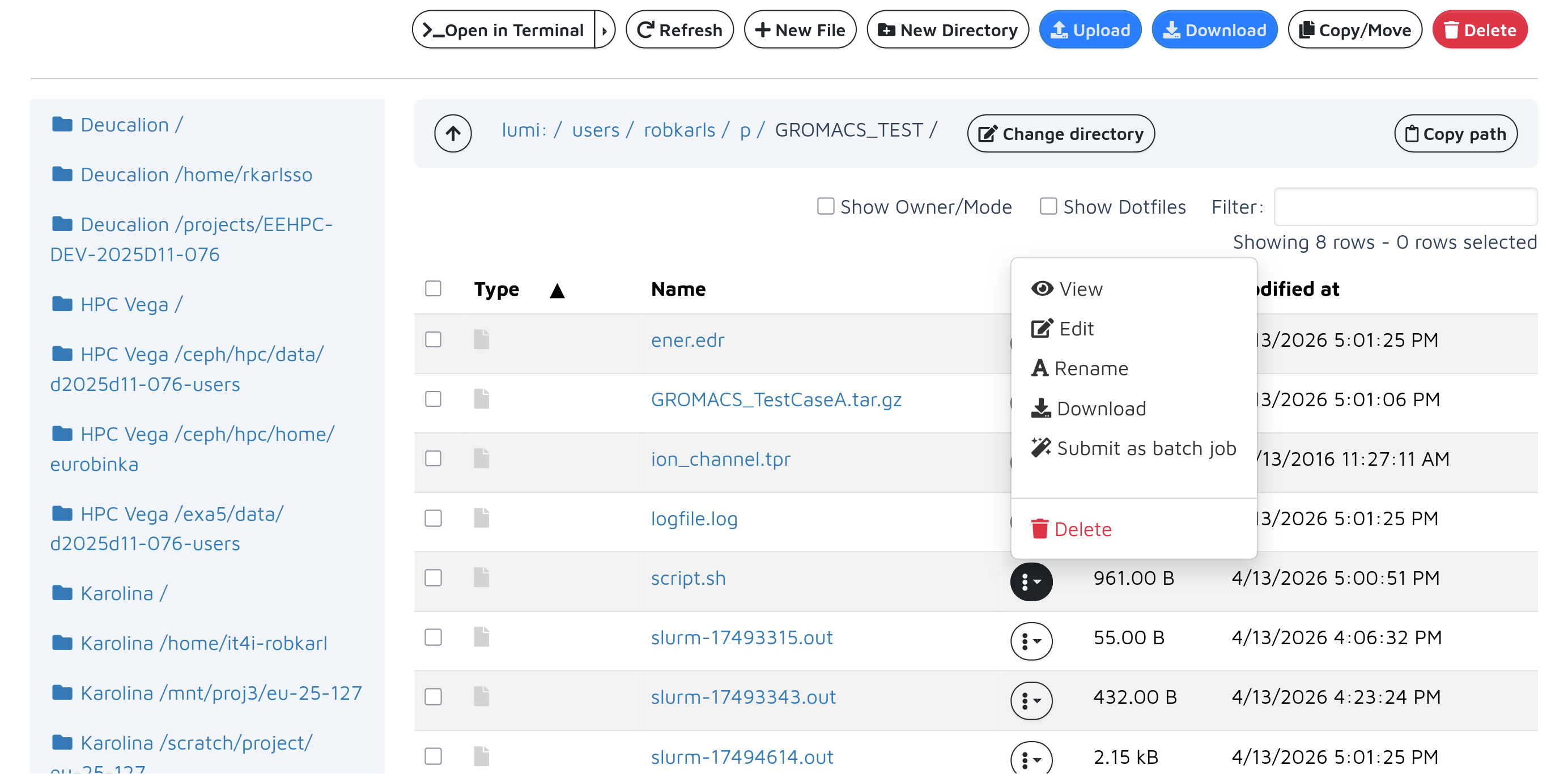Toggle the actions menu button for script.sh
The width and height of the screenshot is (1568, 774).
click(1031, 581)
